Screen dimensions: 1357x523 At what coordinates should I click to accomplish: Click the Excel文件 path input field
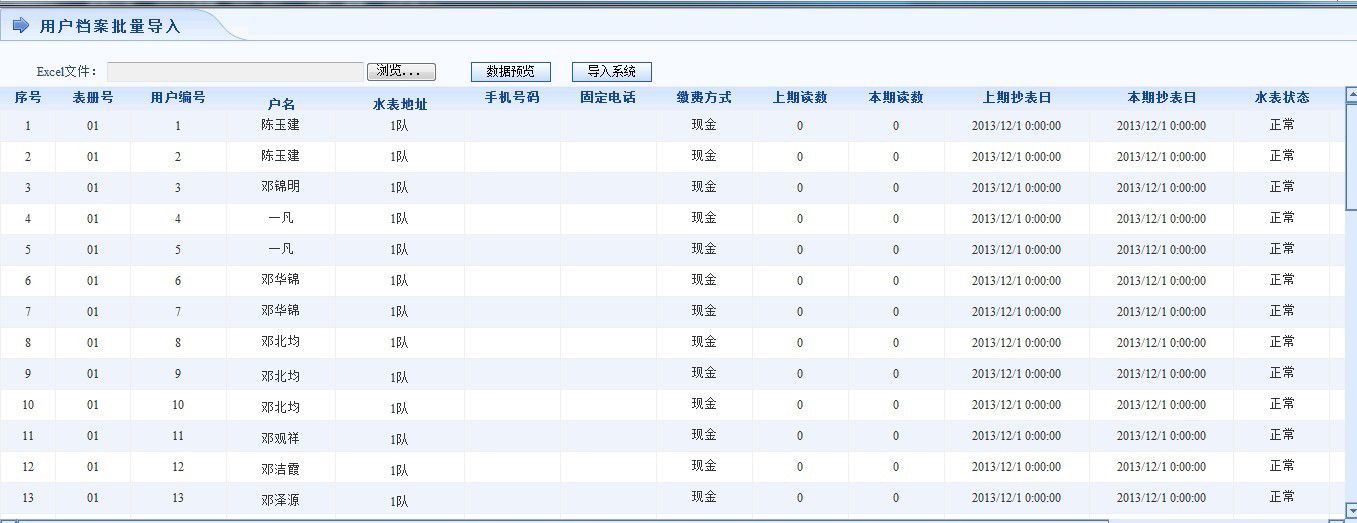pyautogui.click(x=235, y=72)
